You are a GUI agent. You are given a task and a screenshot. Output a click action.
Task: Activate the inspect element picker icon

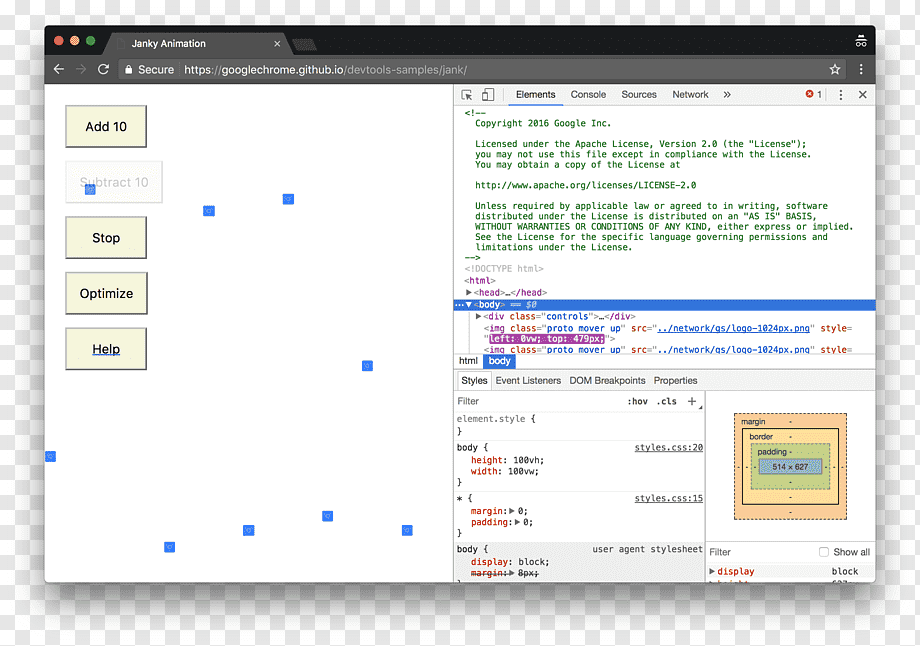click(467, 94)
